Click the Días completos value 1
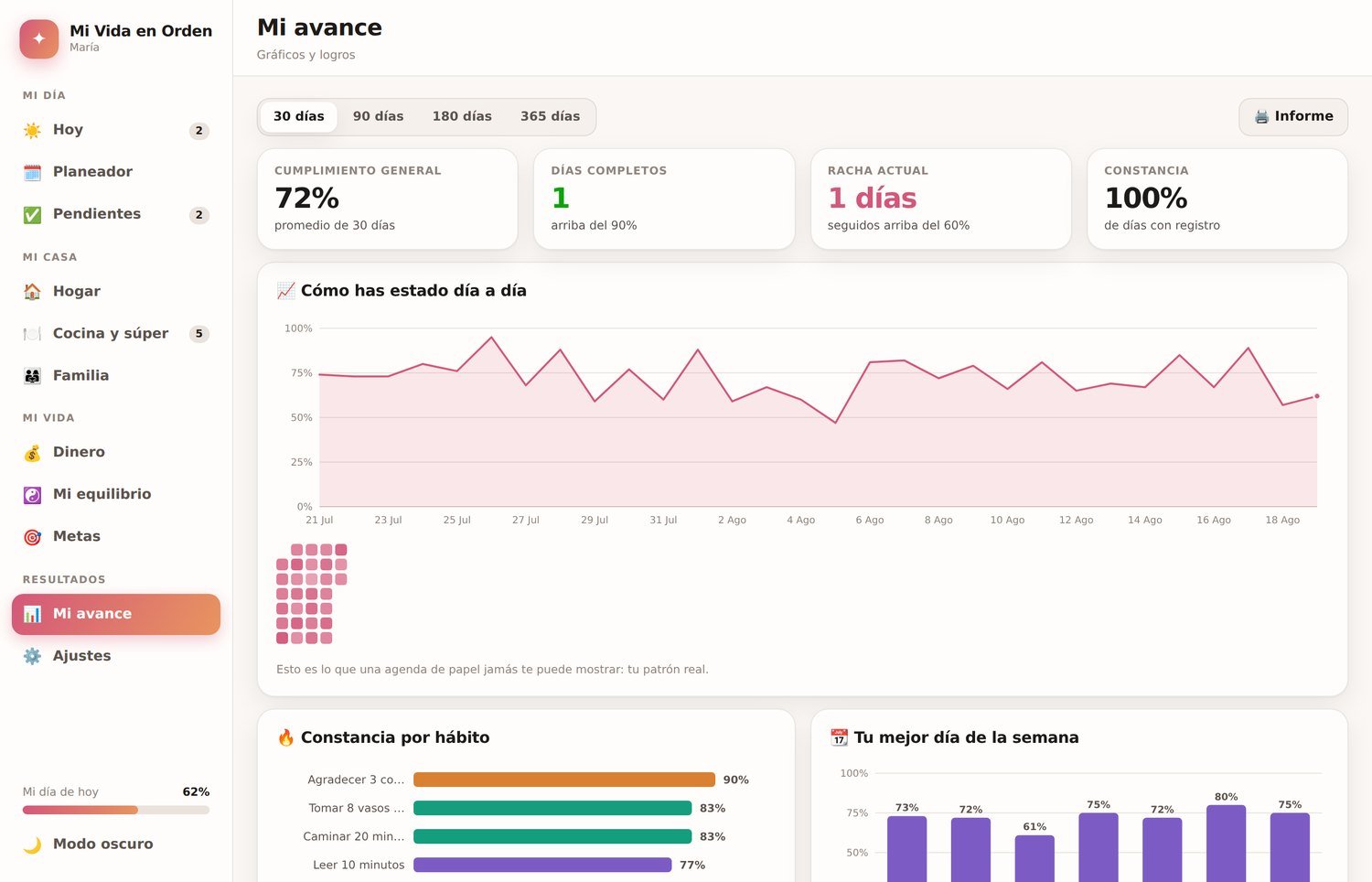Image resolution: width=1372 pixels, height=882 pixels. (560, 198)
